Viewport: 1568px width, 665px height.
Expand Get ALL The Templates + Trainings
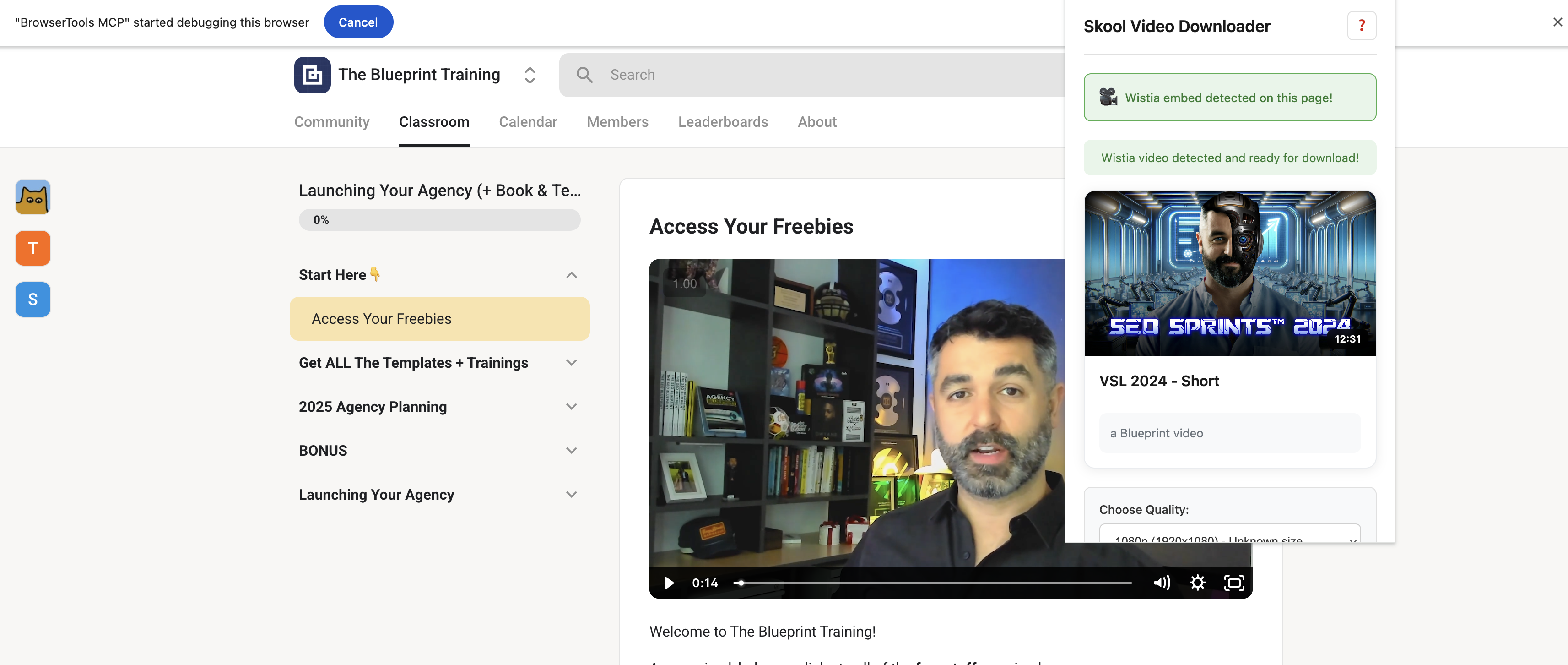click(x=571, y=363)
